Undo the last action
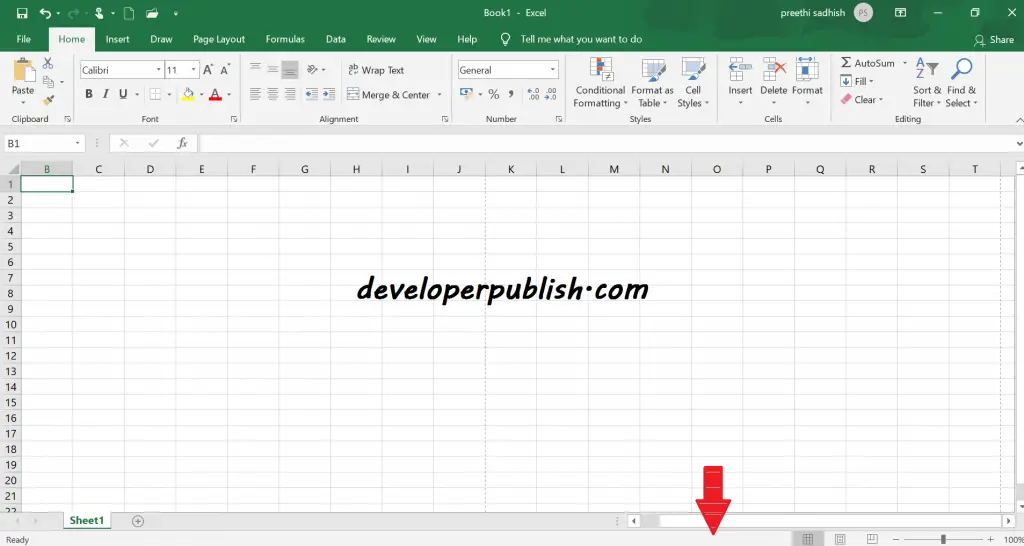1024x546 pixels. point(44,13)
